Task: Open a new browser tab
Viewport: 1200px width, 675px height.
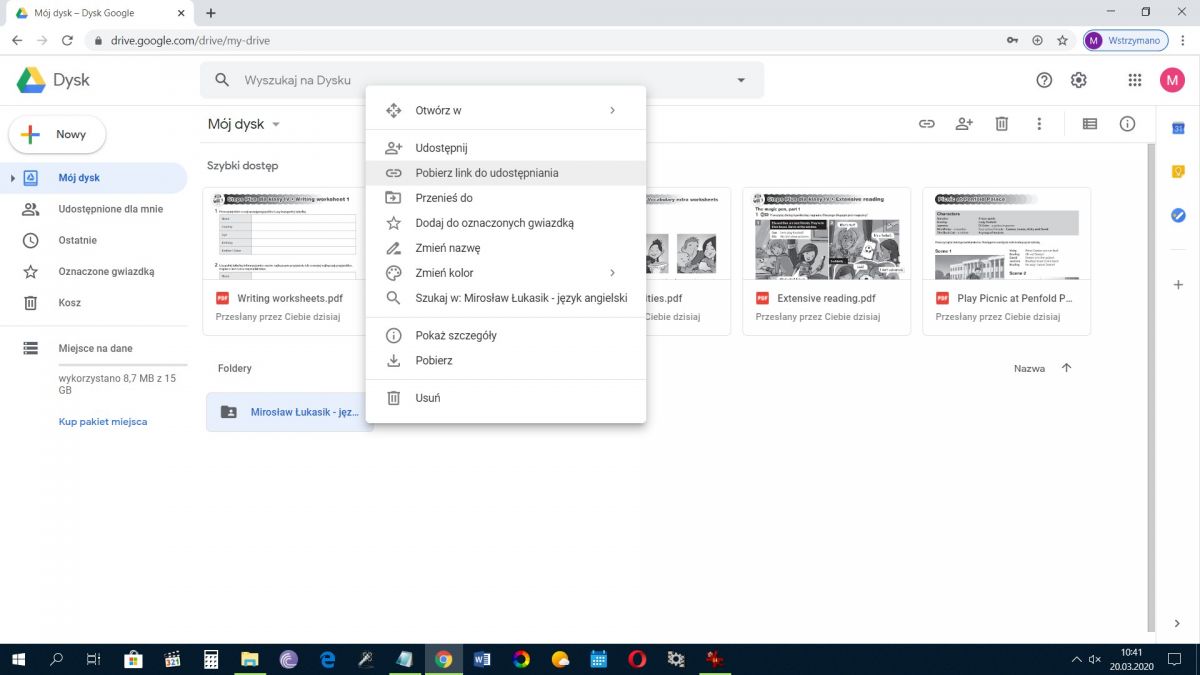Action: [211, 13]
